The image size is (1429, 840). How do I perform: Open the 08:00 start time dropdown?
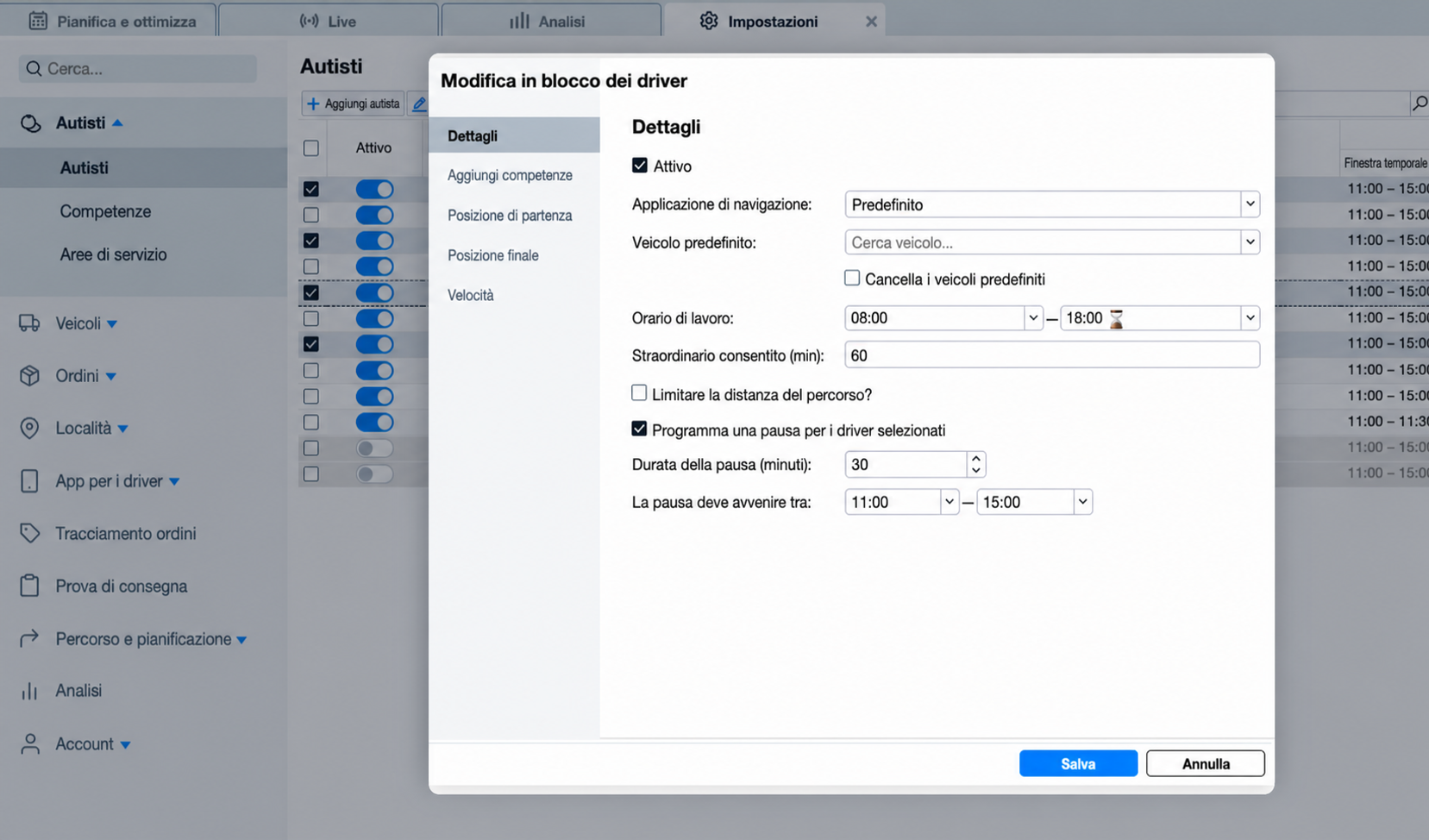coord(1033,318)
